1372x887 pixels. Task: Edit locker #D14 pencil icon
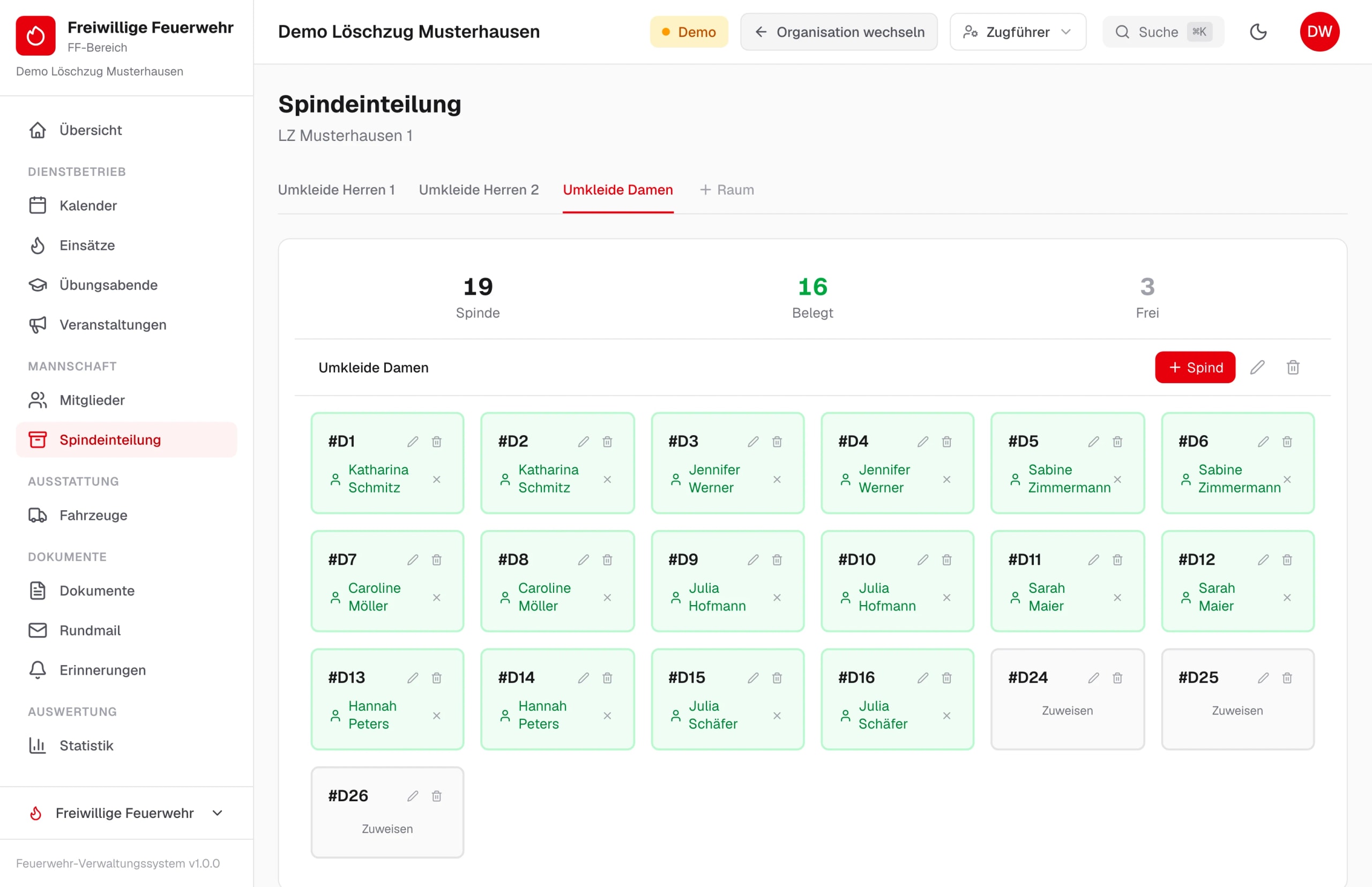coord(584,678)
